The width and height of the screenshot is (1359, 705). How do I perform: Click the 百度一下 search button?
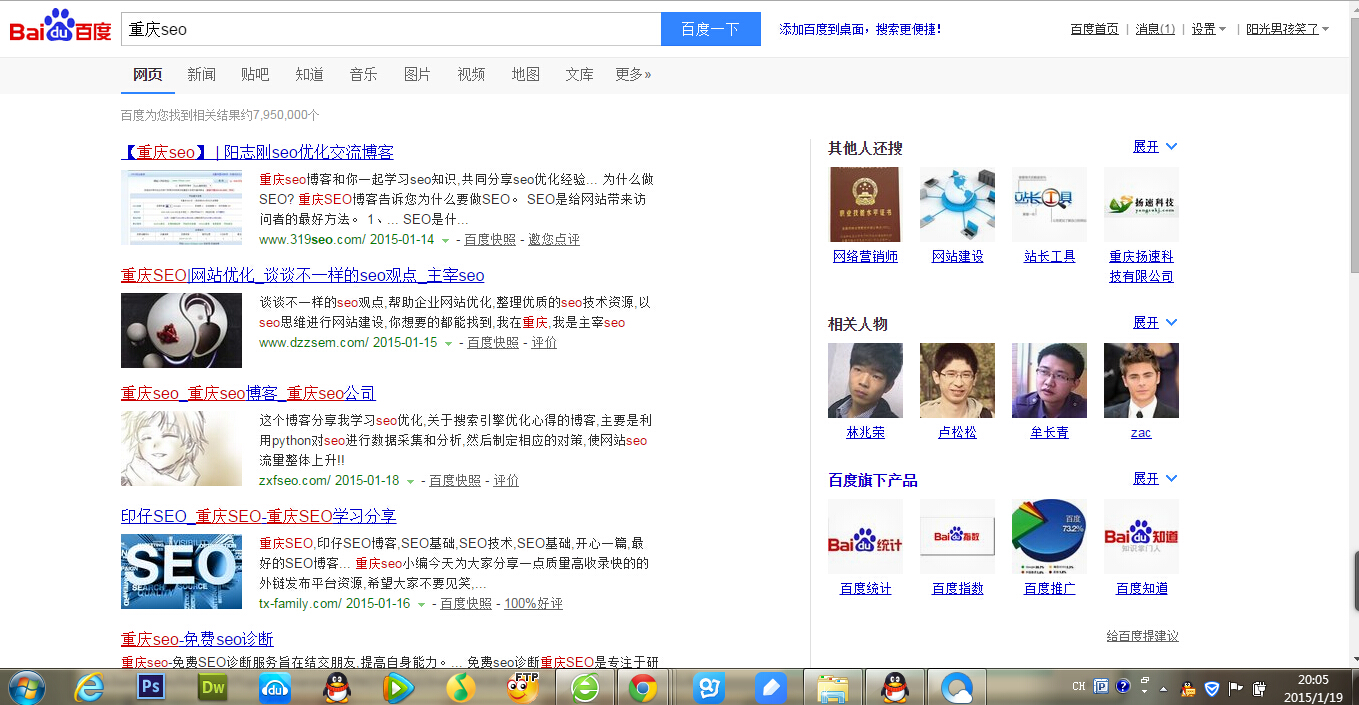pos(711,29)
